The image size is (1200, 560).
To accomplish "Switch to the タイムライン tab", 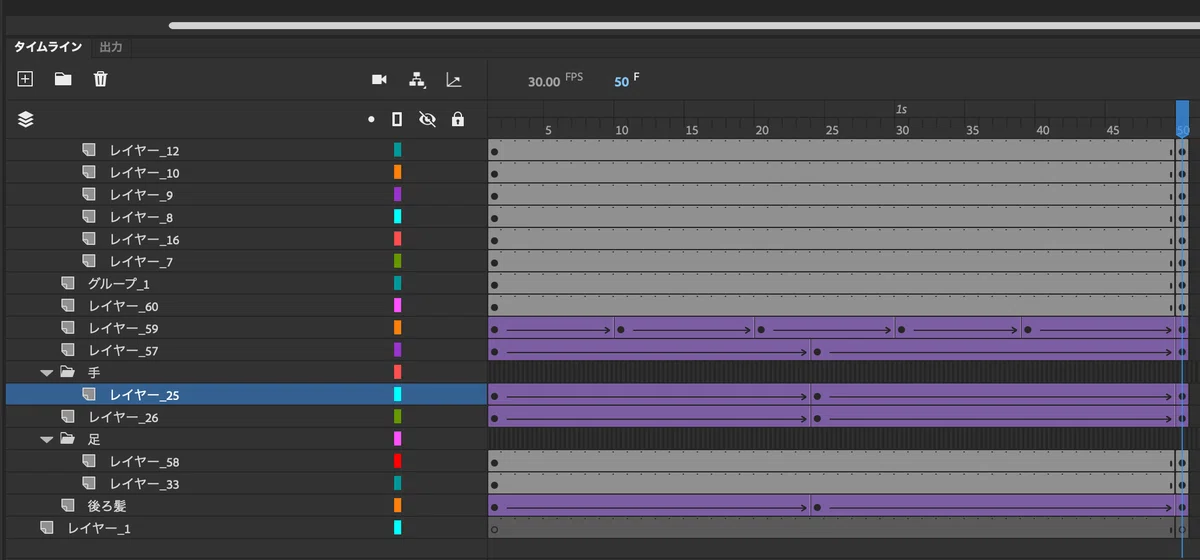I will tap(47, 47).
